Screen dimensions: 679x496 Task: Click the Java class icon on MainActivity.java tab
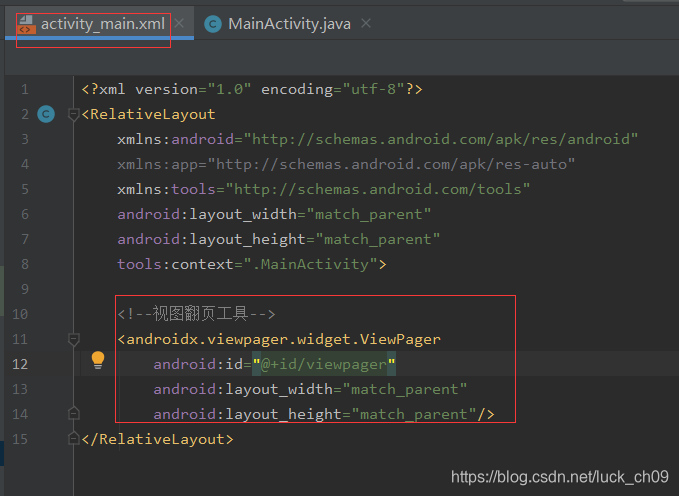(213, 24)
